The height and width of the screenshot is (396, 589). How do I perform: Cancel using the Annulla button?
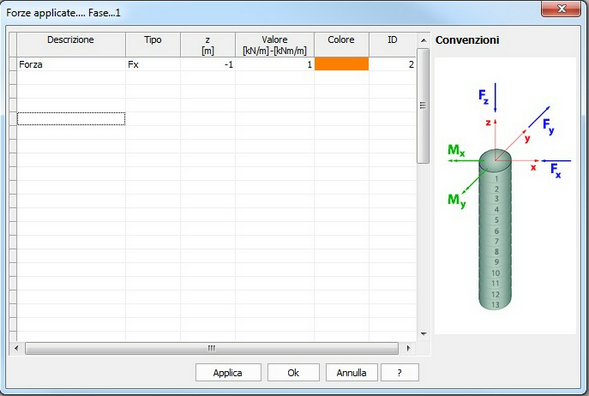[351, 372]
